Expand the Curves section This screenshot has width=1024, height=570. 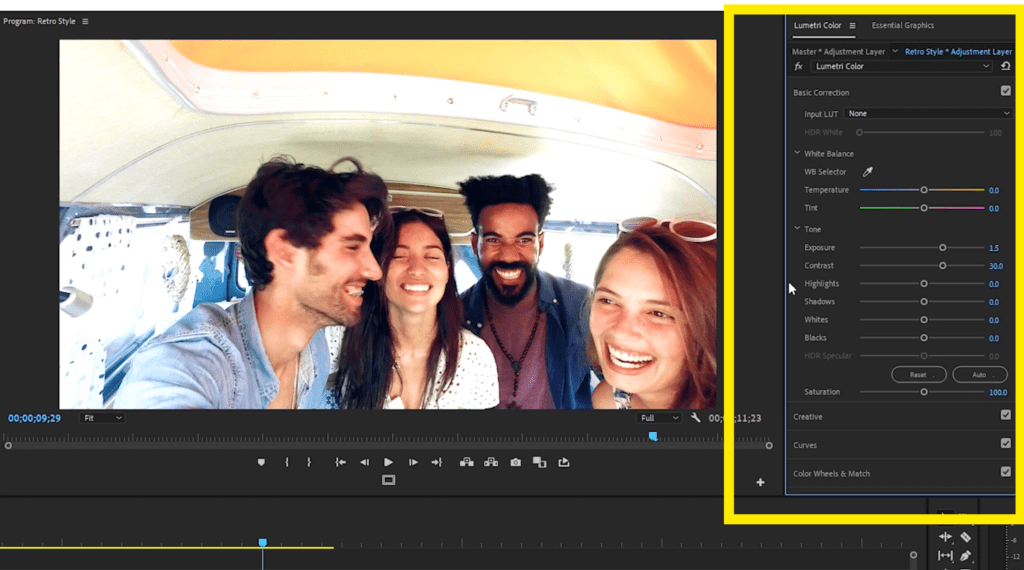point(805,445)
